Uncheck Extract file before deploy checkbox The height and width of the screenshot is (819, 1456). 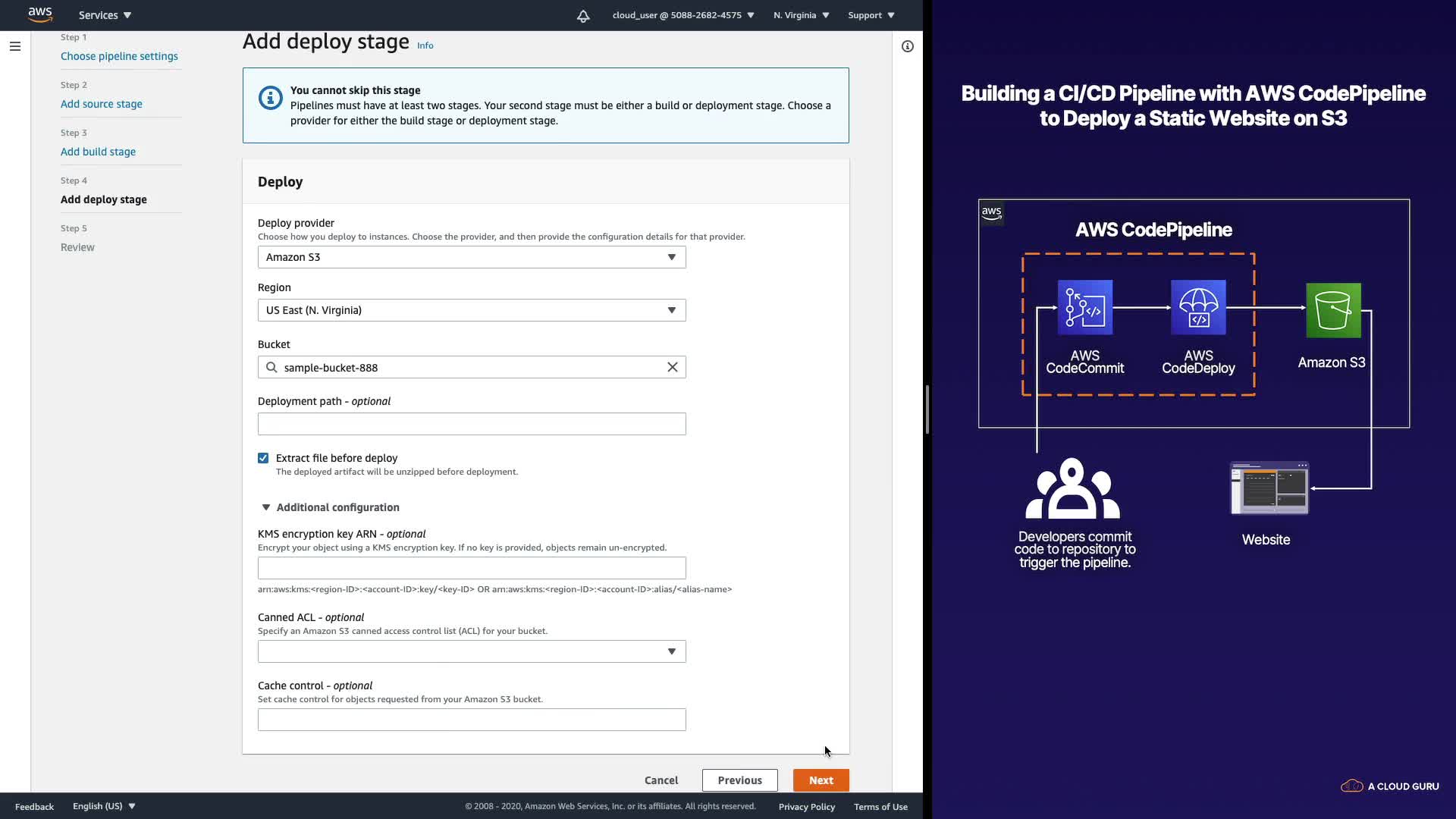click(263, 458)
